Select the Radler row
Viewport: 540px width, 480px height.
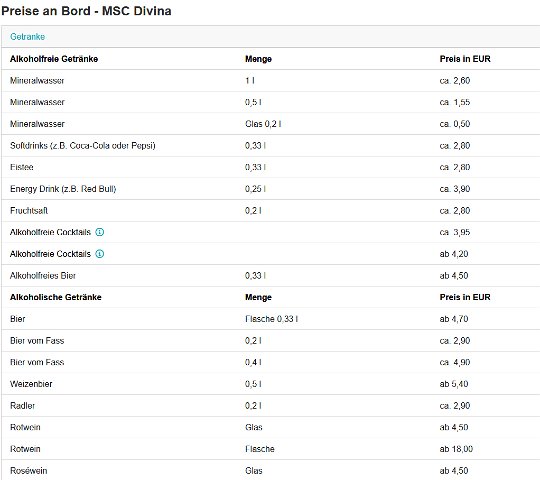271,406
